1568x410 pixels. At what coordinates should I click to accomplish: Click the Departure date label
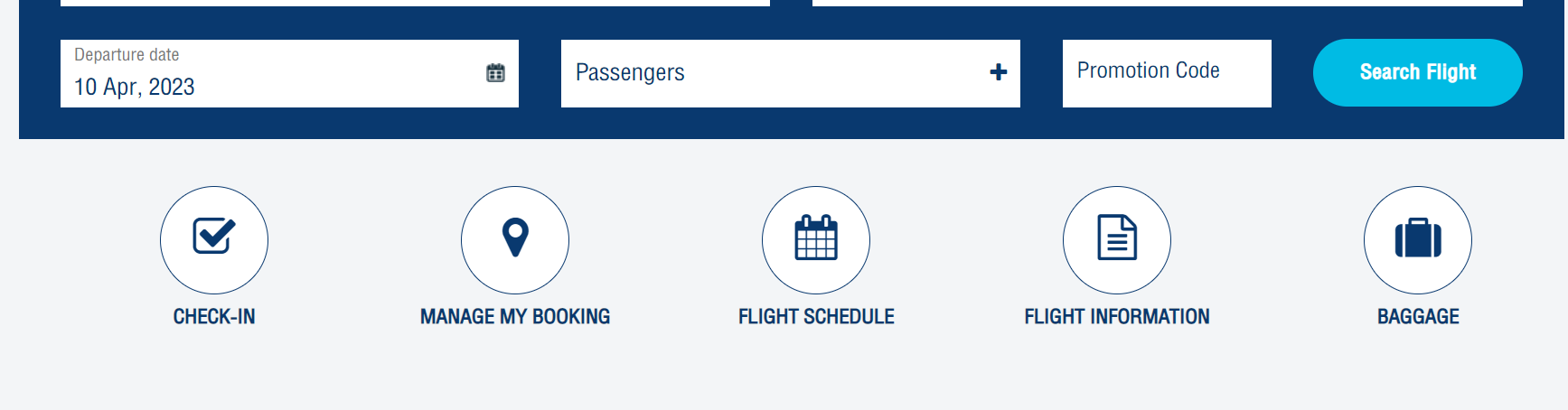127,55
